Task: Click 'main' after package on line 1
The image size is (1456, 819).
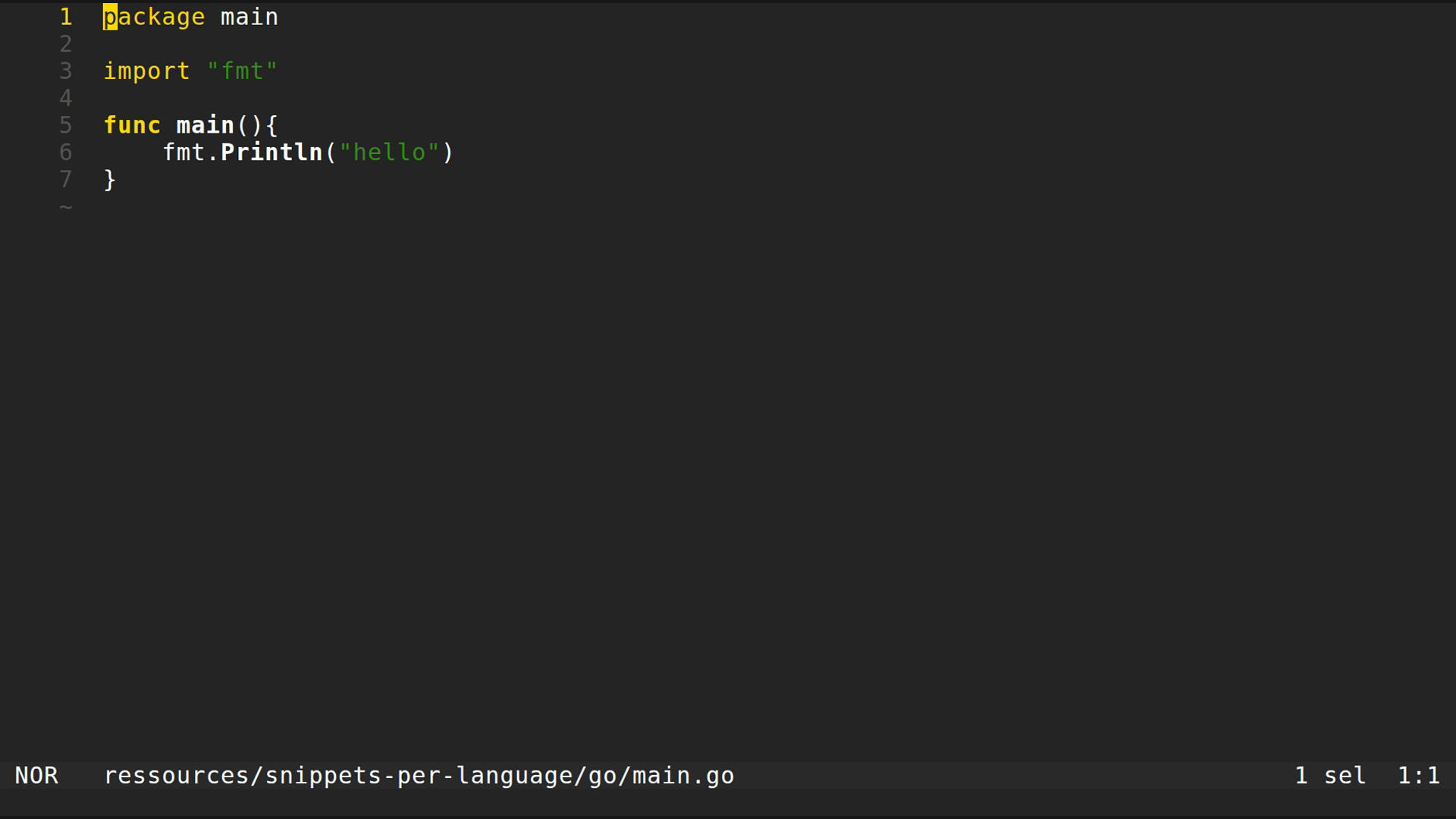Action: [249, 17]
